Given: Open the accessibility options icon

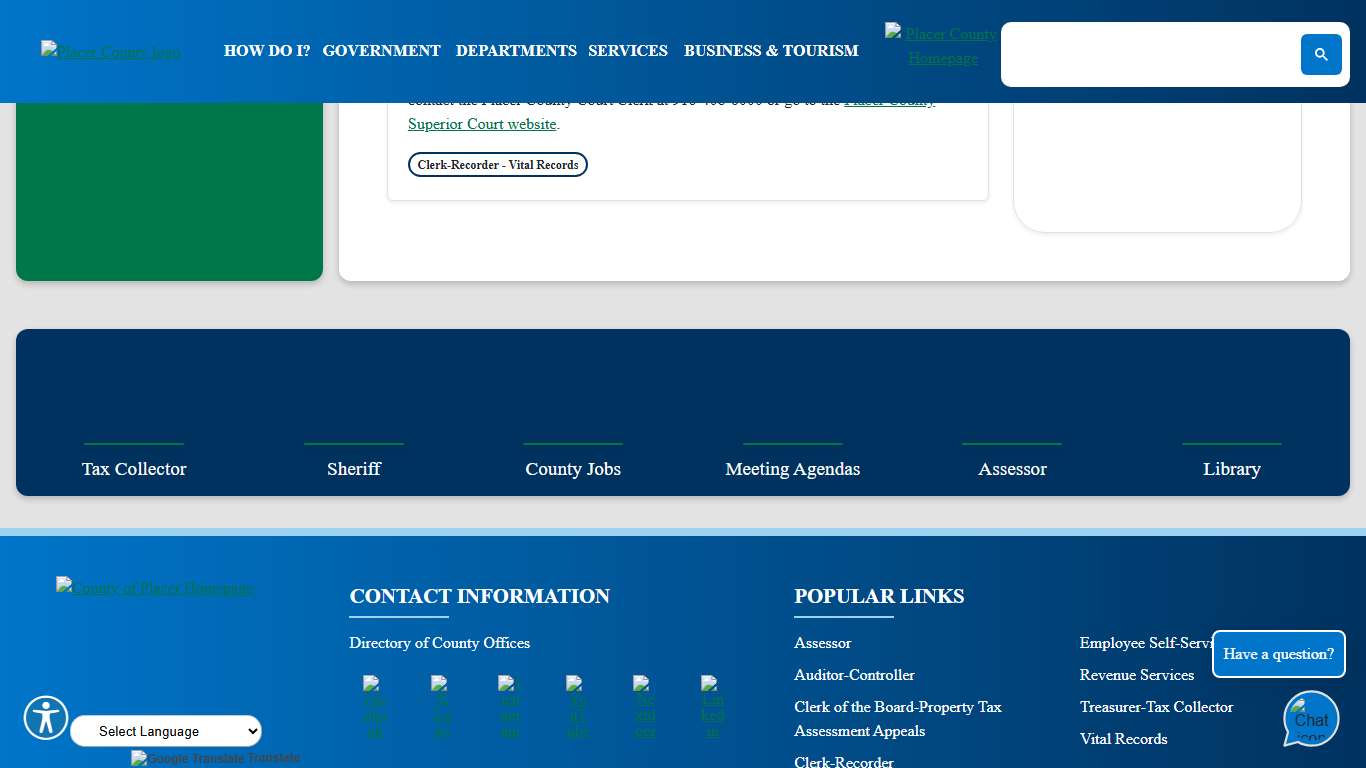Looking at the screenshot, I should point(45,718).
